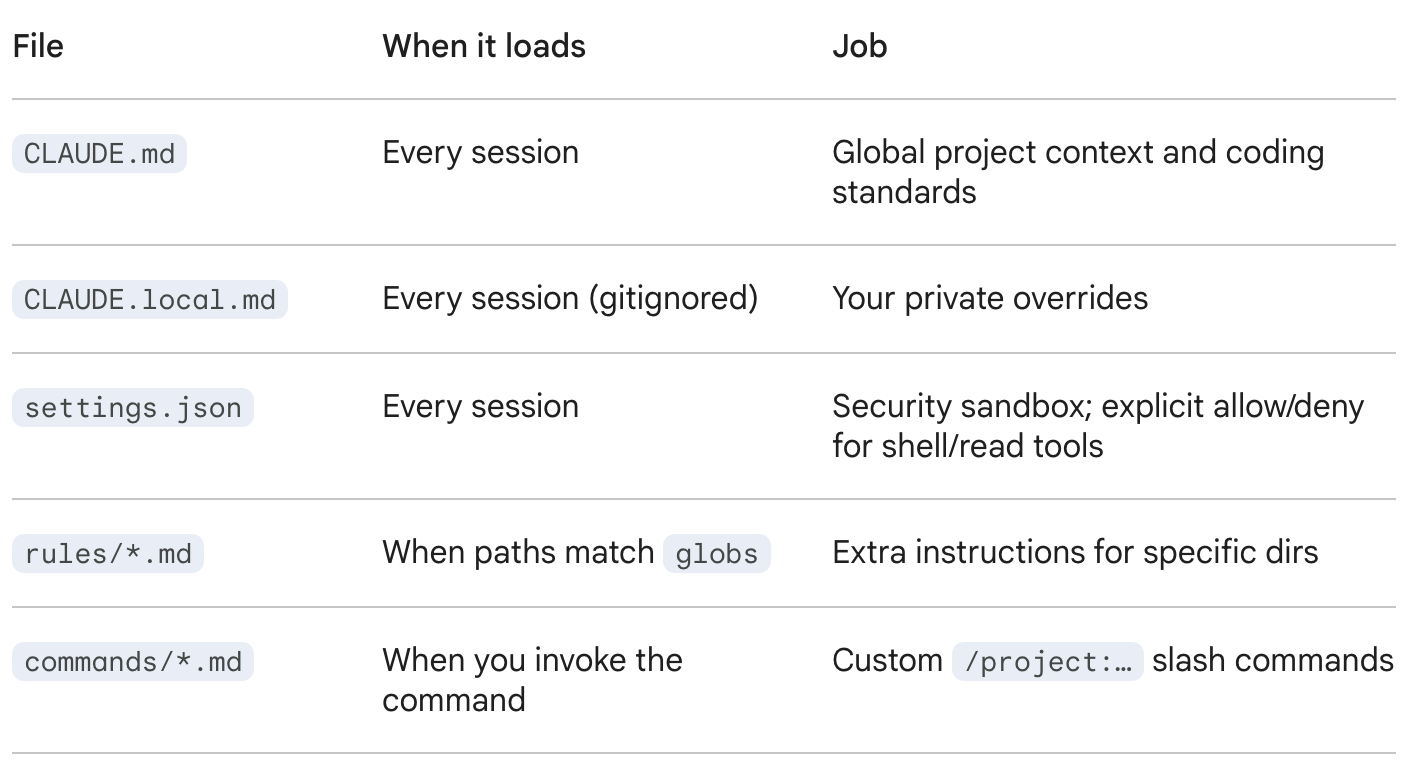This screenshot has height=770, width=1406.
Task: Click "Every session" in the CLAUDE.md row
Action: coord(480,153)
